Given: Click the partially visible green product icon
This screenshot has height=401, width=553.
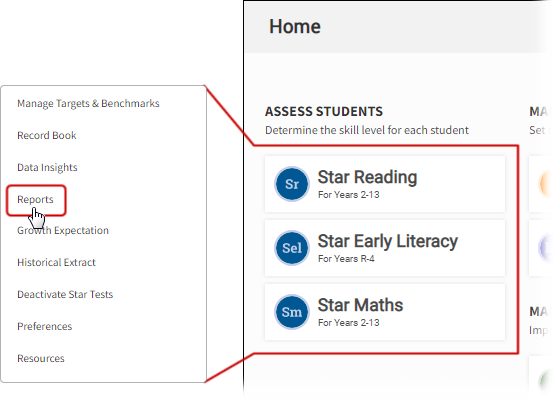Looking at the screenshot, I should (546, 382).
